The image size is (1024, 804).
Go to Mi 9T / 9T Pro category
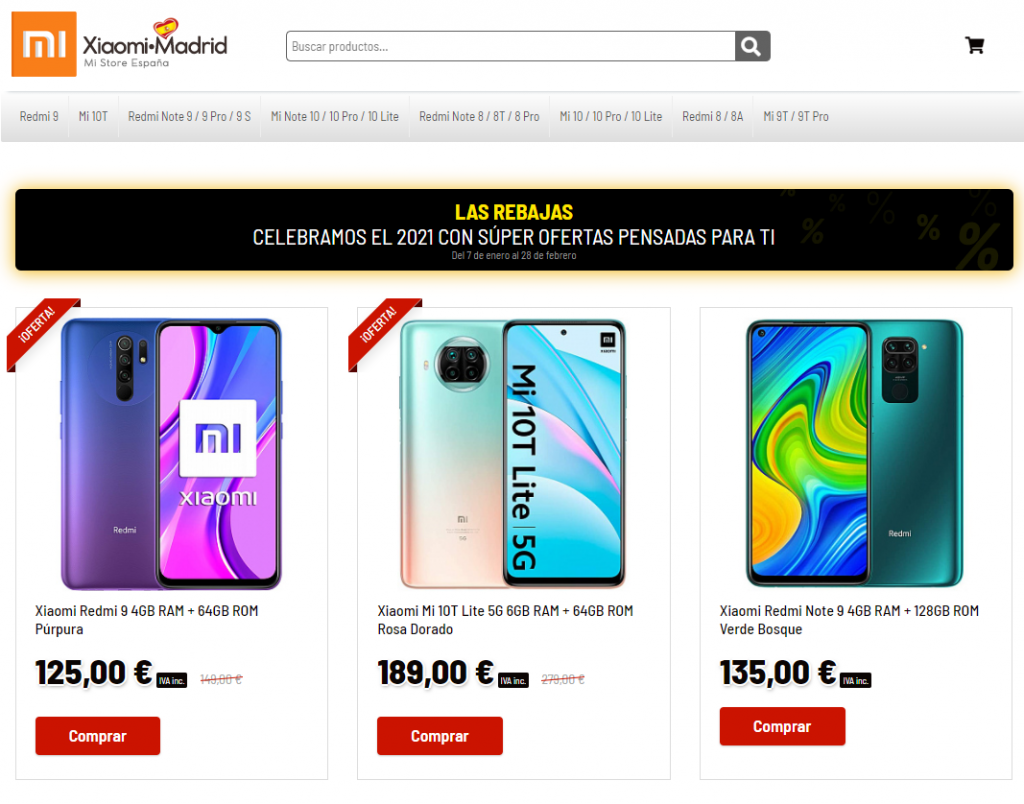tap(796, 116)
